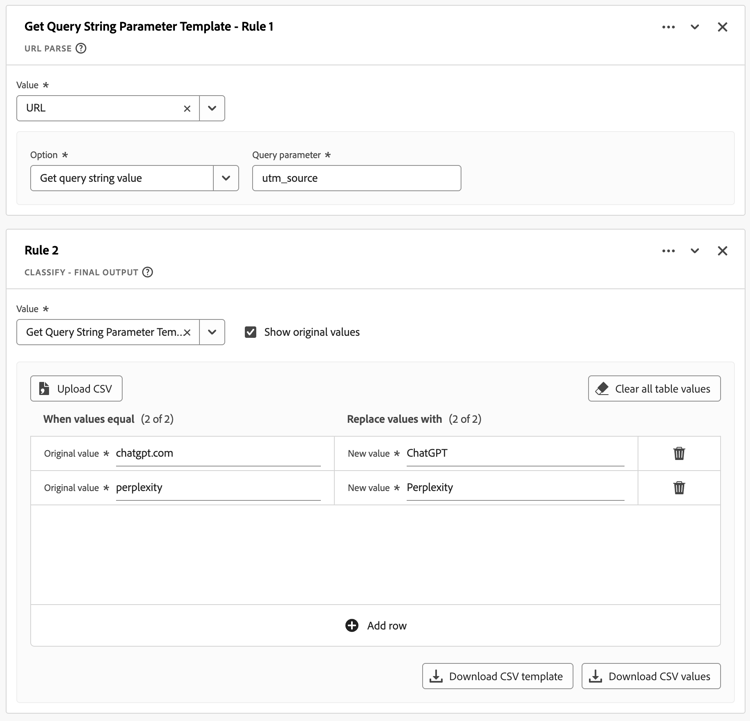Uncheck Show original values
Image resolution: width=750 pixels, height=721 pixels.
[x=251, y=332]
